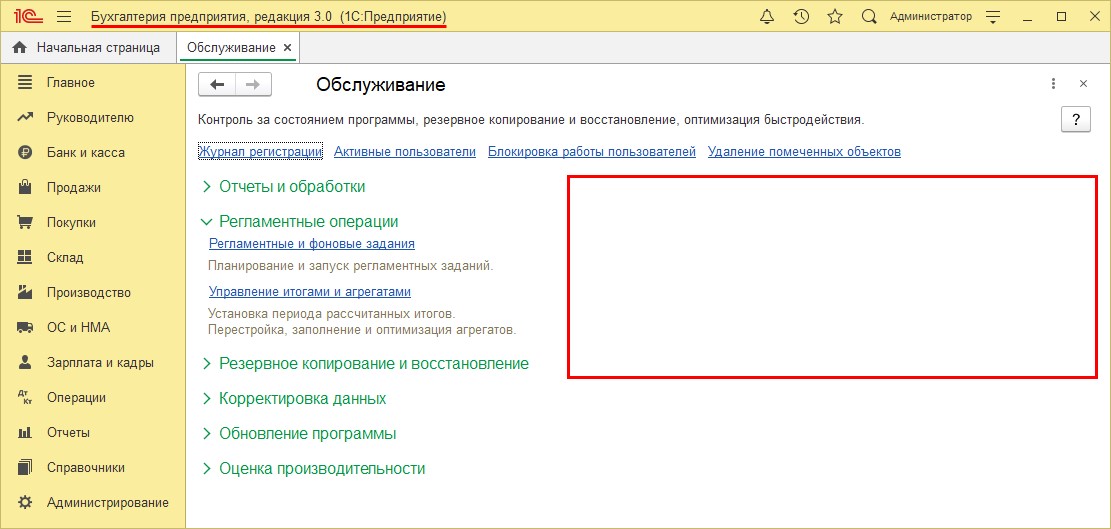
Task: Click the notifications bell icon
Action: pos(767,17)
